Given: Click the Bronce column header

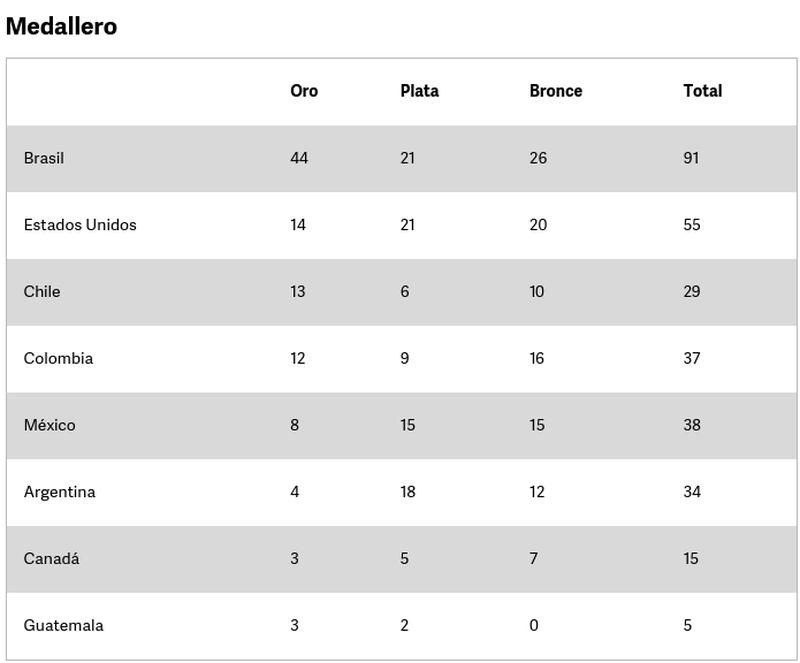Looking at the screenshot, I should 555,91.
